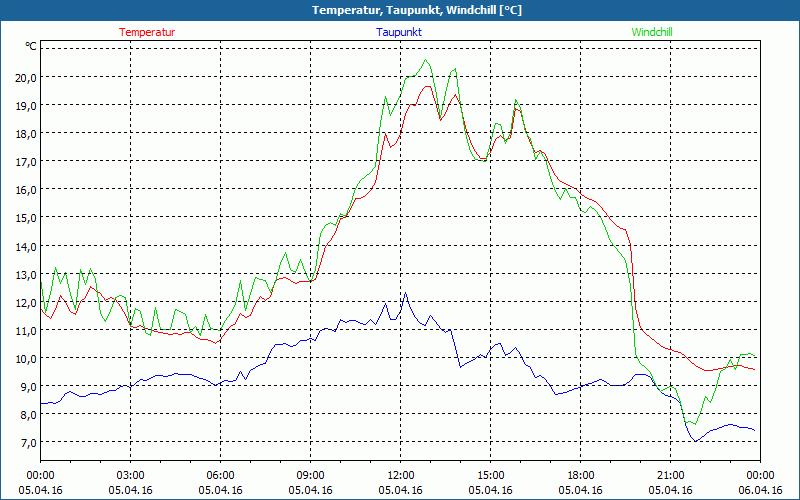Click the 7,0 y-axis value
800x500 pixels.
coord(30,443)
